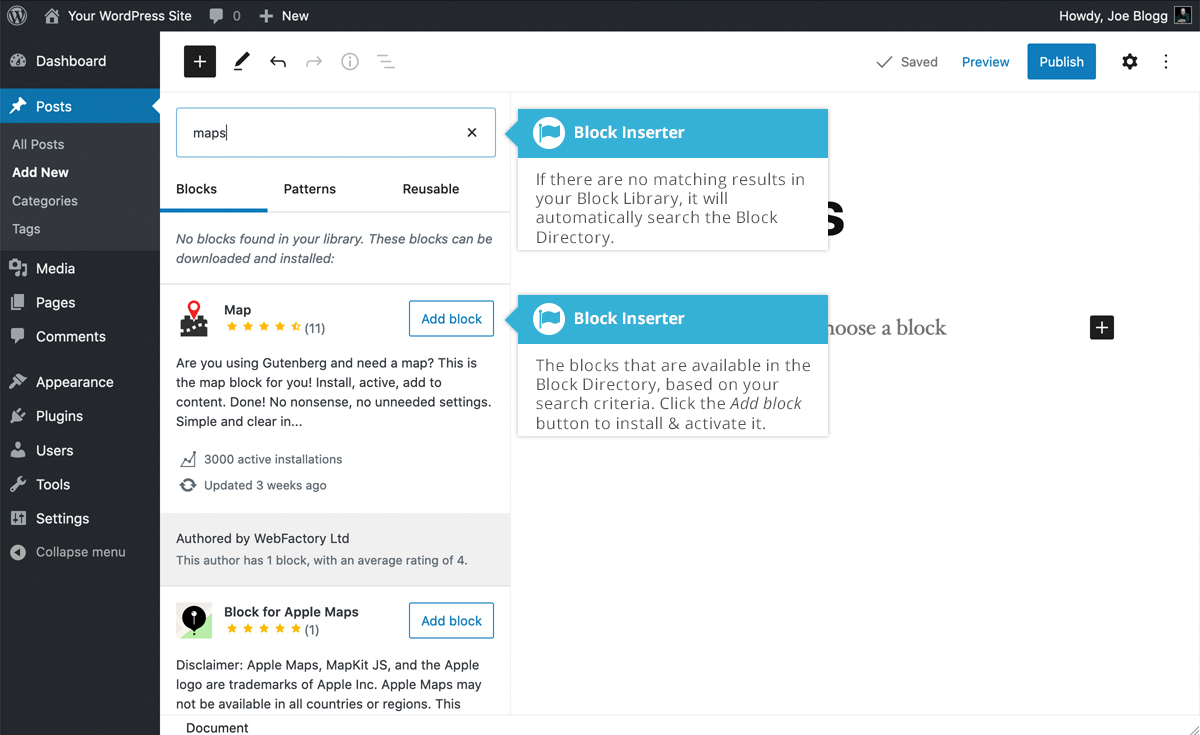
Task: Undo the last change with back arrow
Action: [277, 61]
